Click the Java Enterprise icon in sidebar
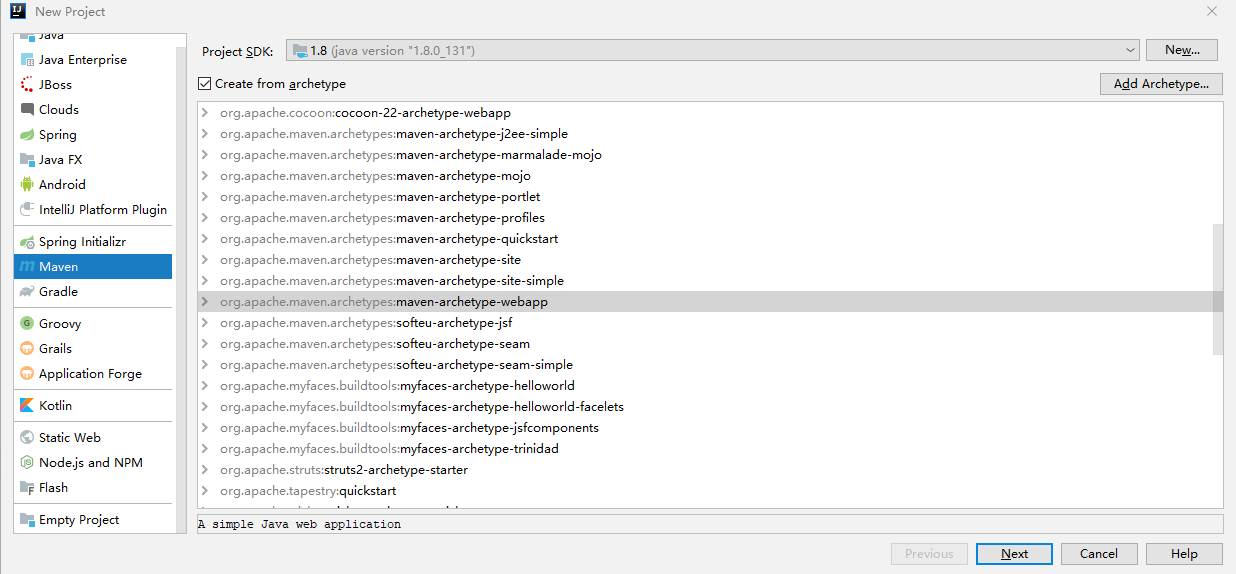 tap(27, 60)
